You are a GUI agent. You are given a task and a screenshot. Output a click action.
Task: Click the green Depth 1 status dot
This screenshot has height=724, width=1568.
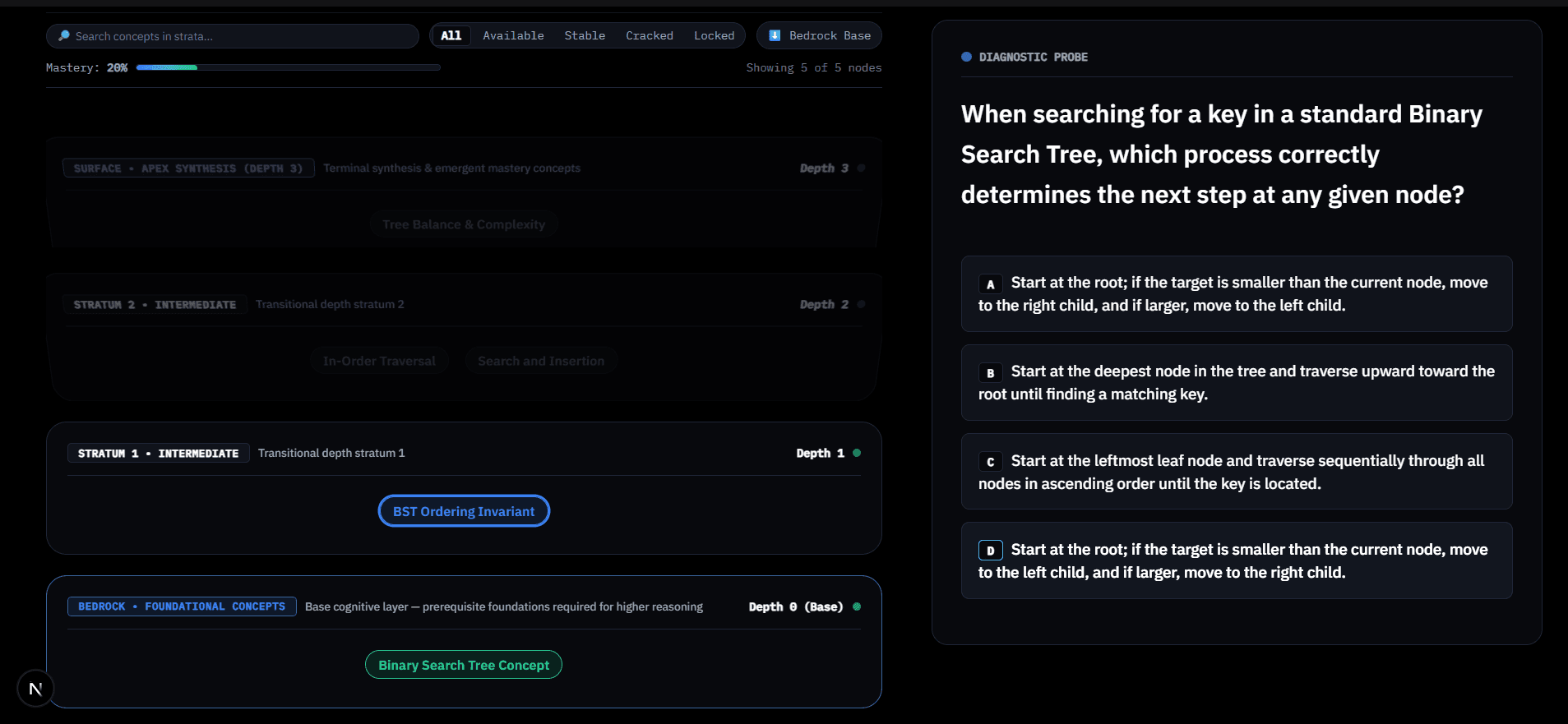857,453
